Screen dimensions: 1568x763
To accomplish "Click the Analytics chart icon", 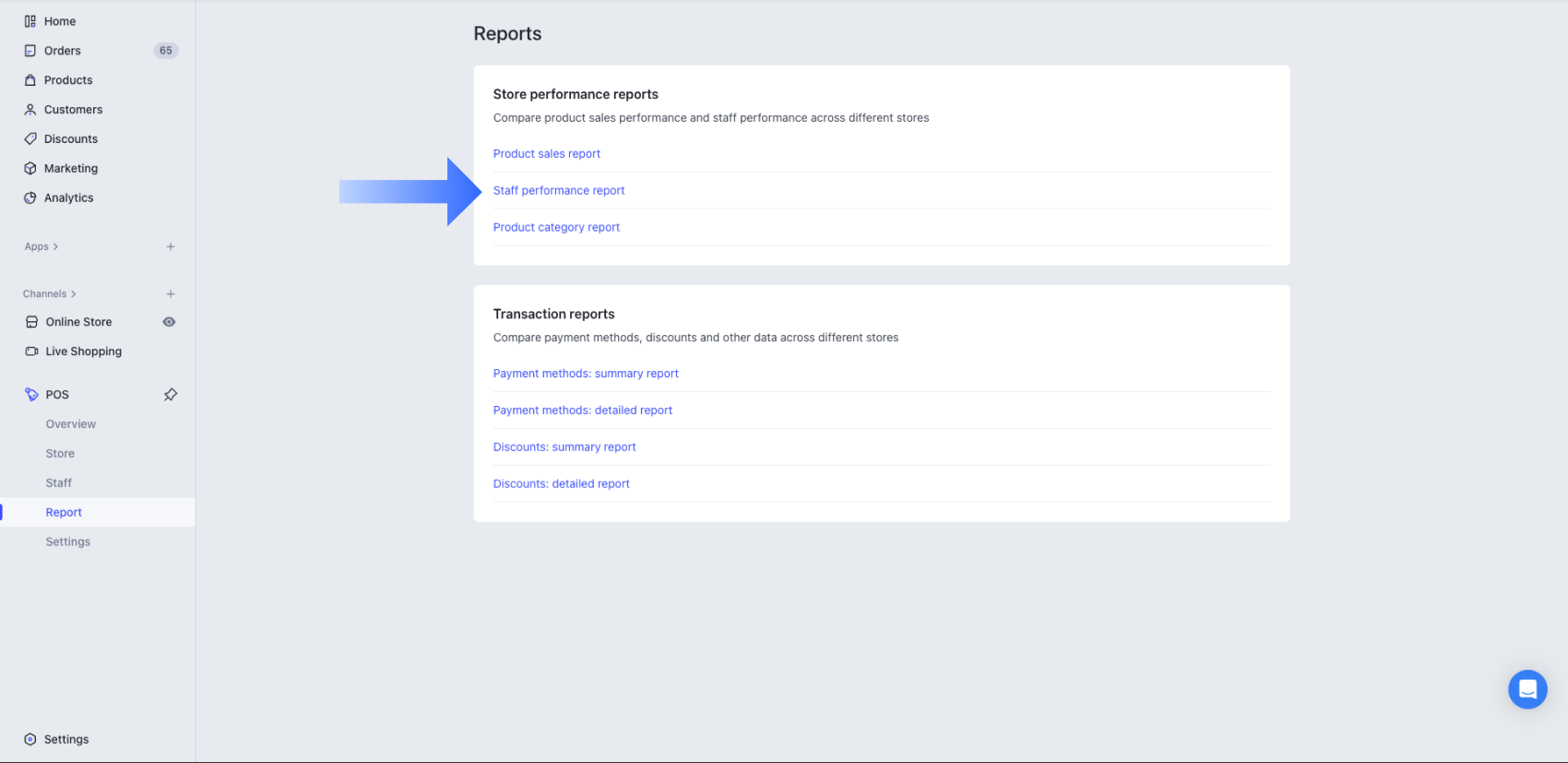I will click(x=30, y=198).
